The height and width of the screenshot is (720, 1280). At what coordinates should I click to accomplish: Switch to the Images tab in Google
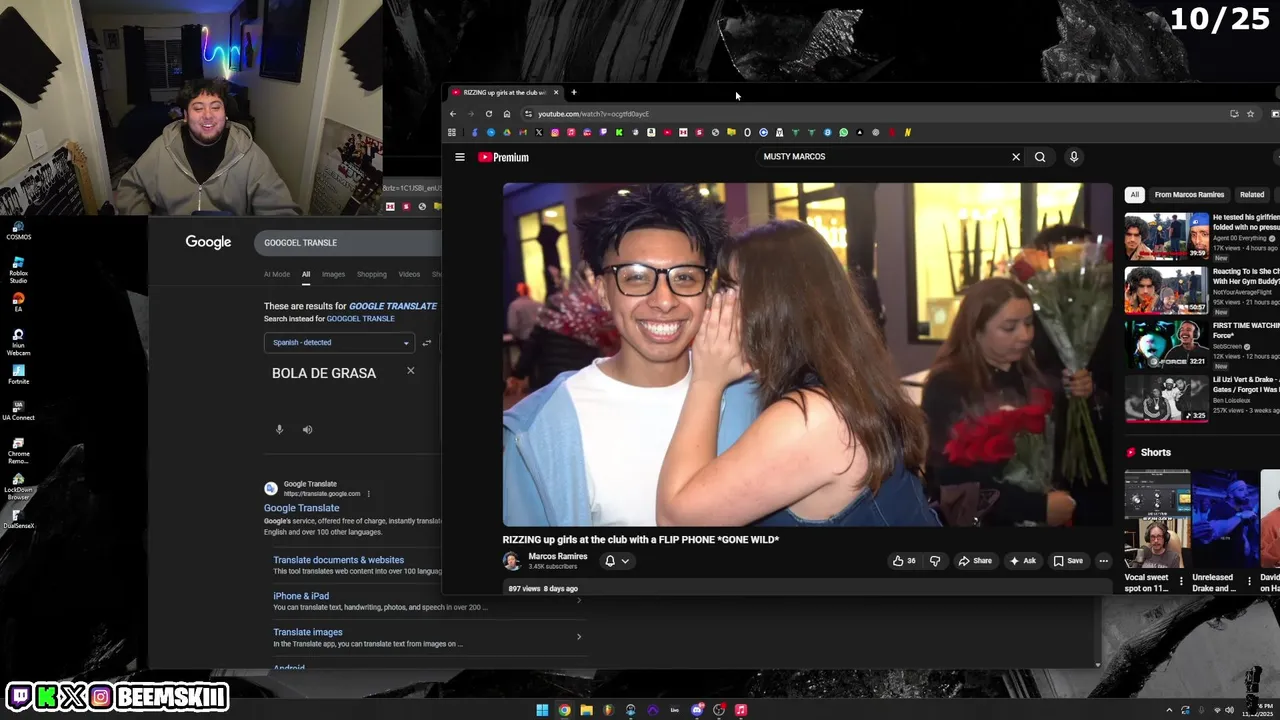click(x=333, y=274)
